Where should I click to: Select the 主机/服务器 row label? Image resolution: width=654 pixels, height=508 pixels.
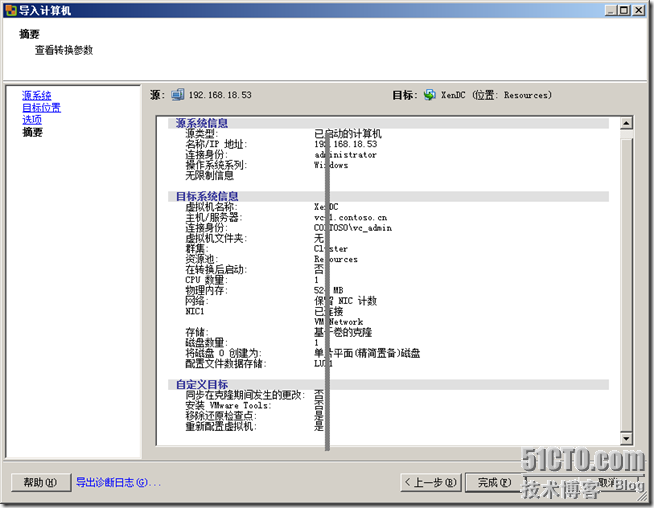pos(214,217)
